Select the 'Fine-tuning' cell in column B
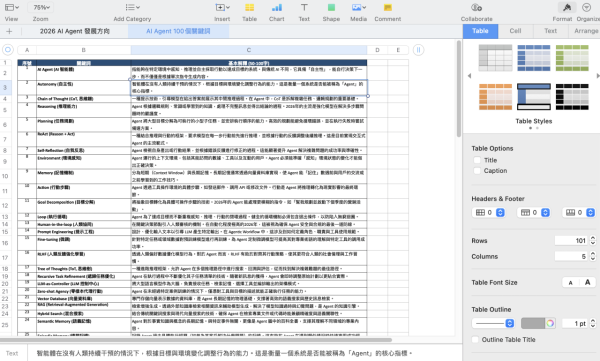 pyautogui.click(x=83, y=243)
